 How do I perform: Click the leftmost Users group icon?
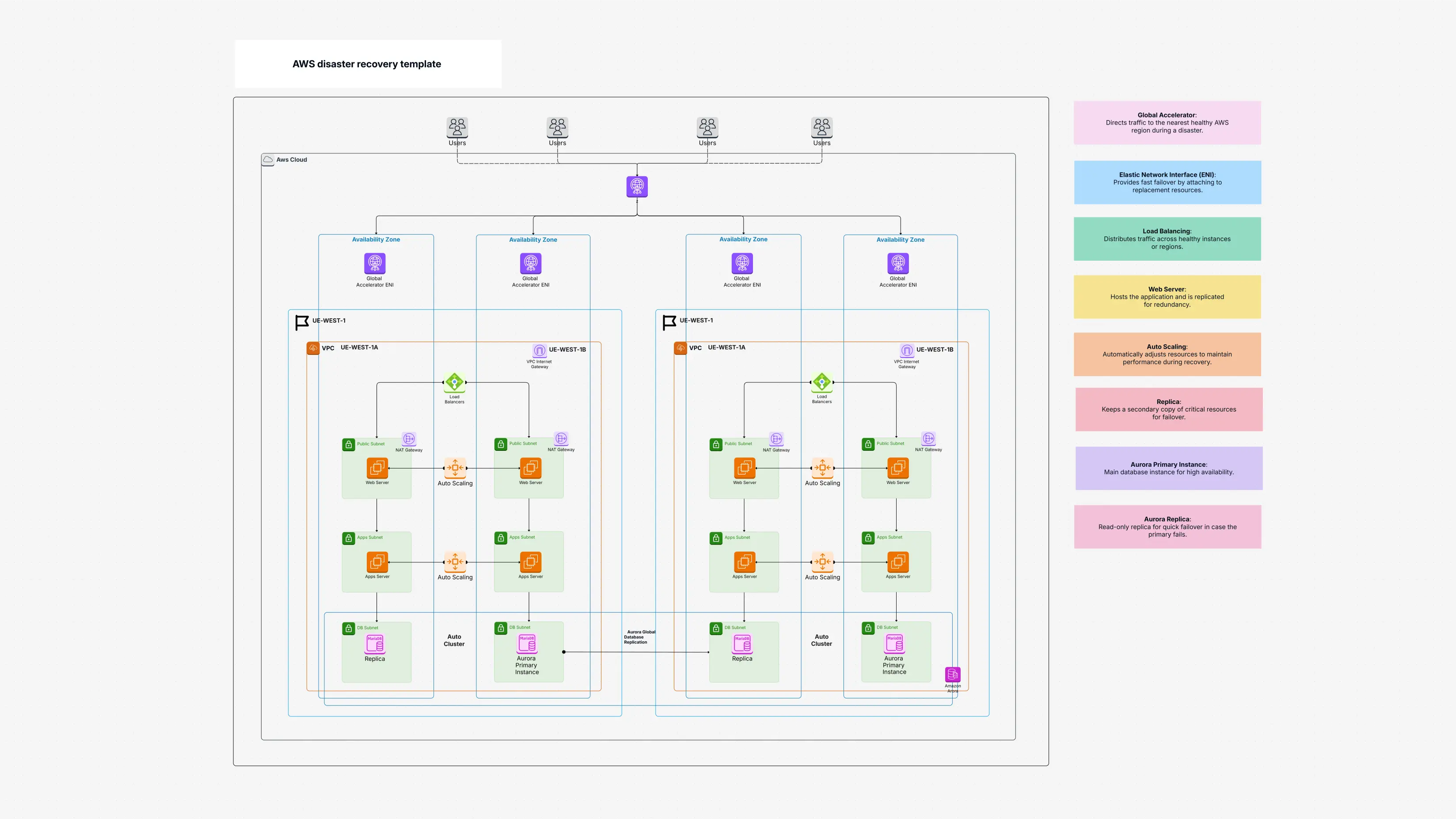[x=457, y=127]
